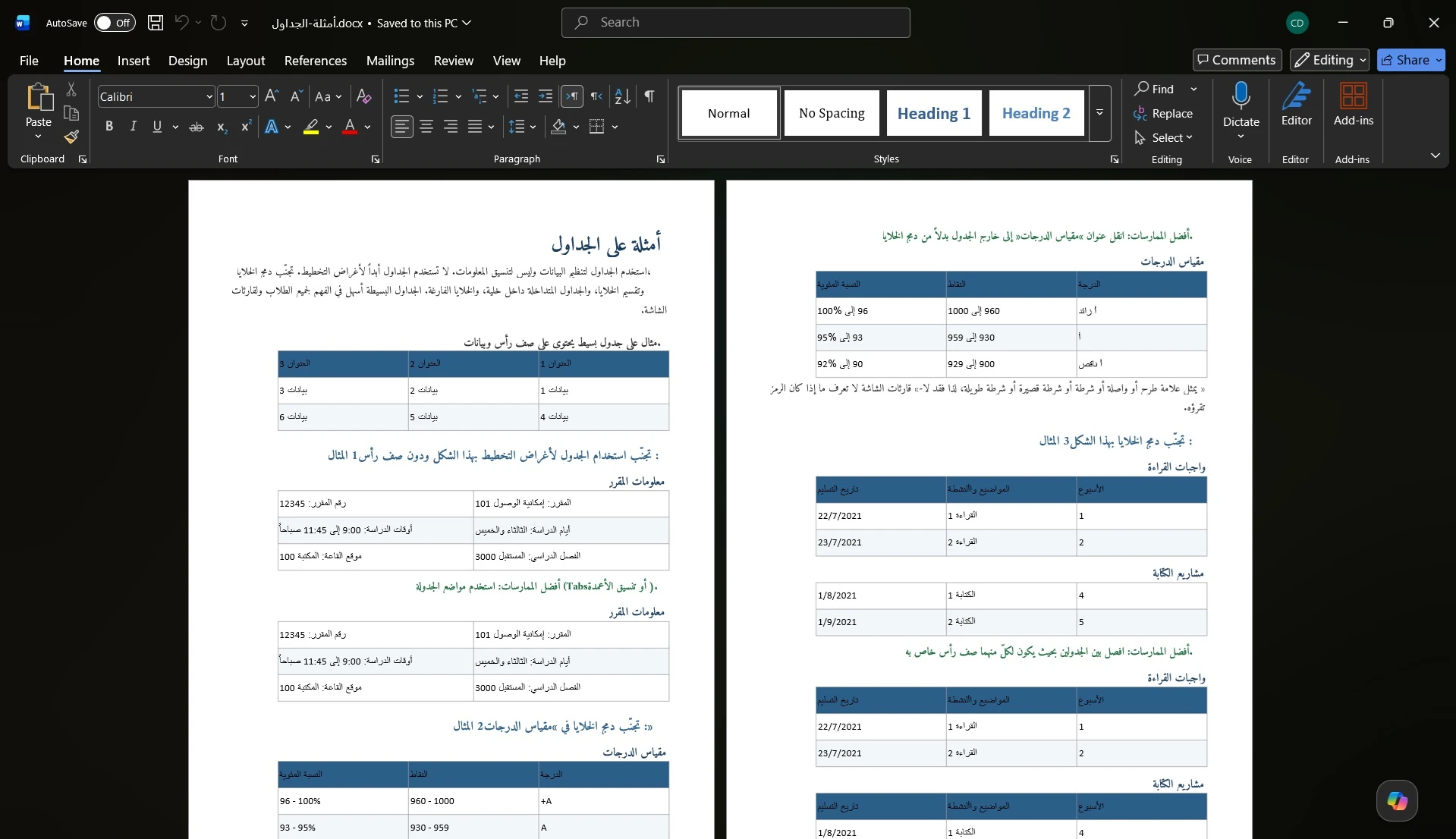Clear all formatting icon
Viewport: 1456px width, 839px height.
(364, 96)
